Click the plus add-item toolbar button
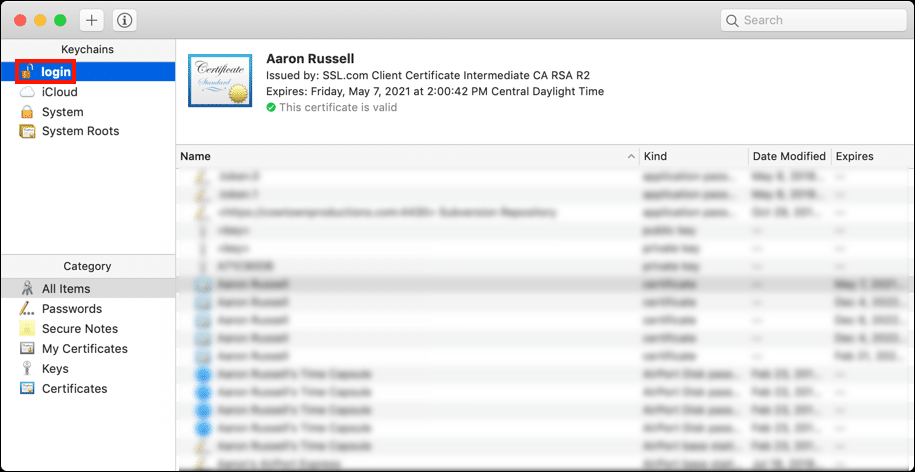 coord(92,20)
